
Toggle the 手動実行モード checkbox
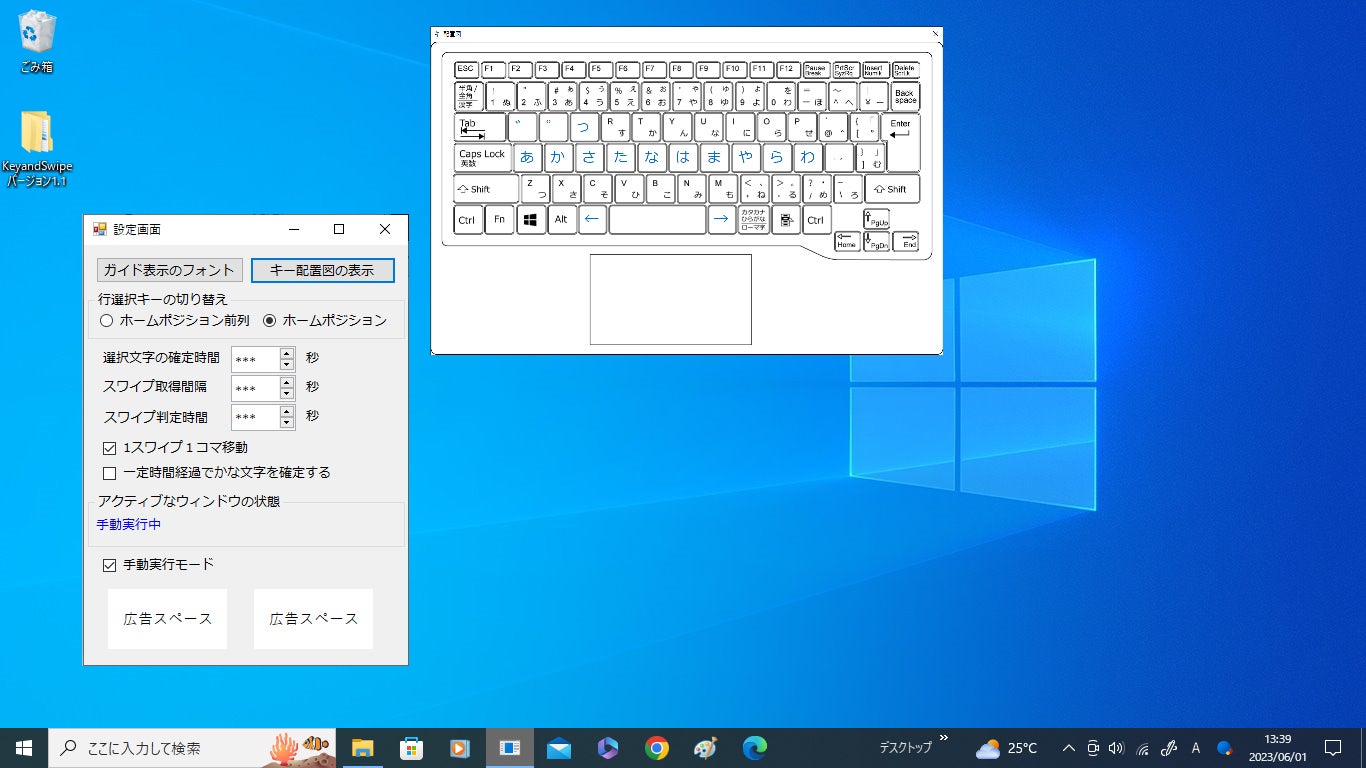[x=110, y=565]
